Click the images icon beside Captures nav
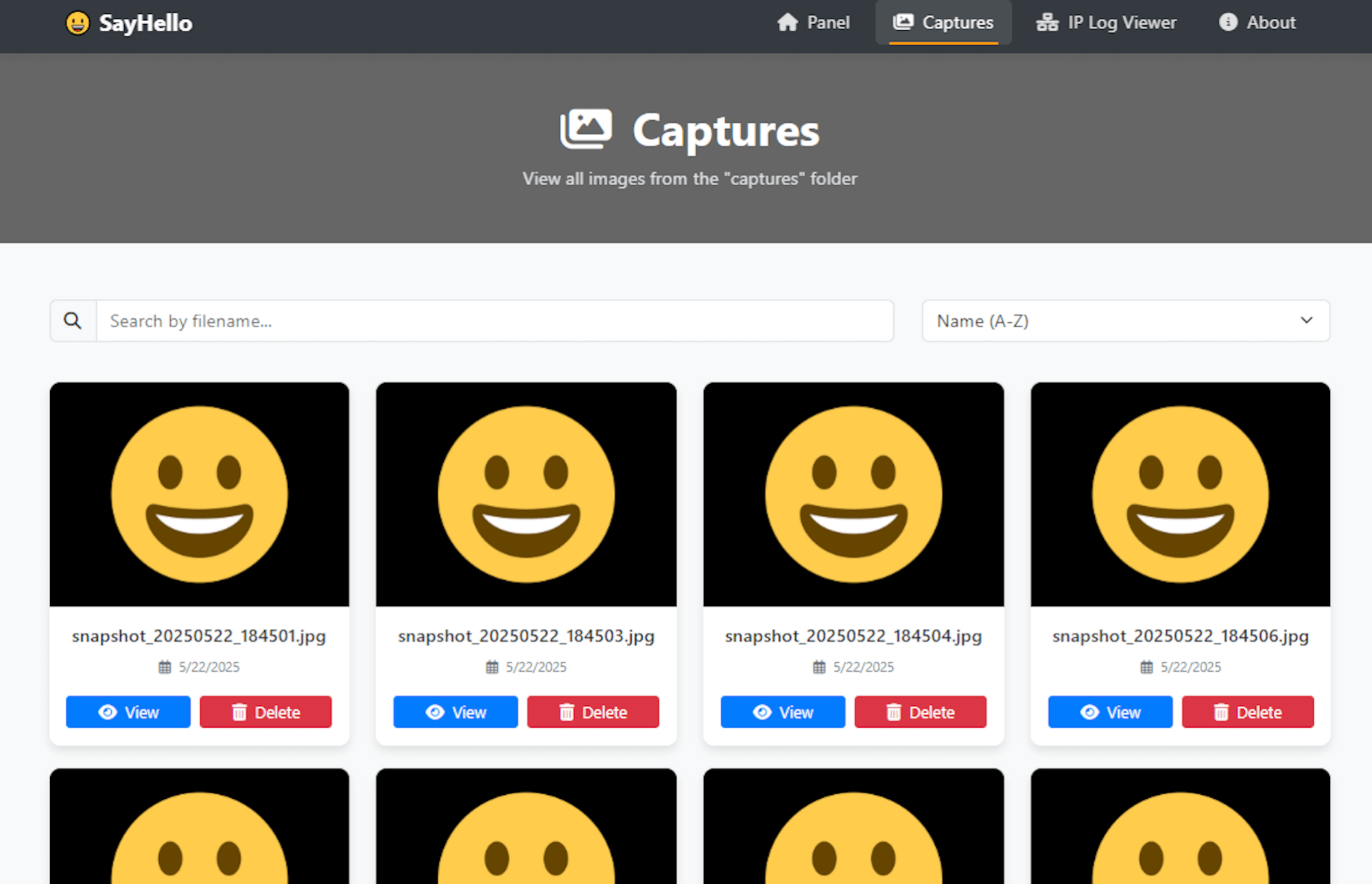 pyautogui.click(x=903, y=22)
